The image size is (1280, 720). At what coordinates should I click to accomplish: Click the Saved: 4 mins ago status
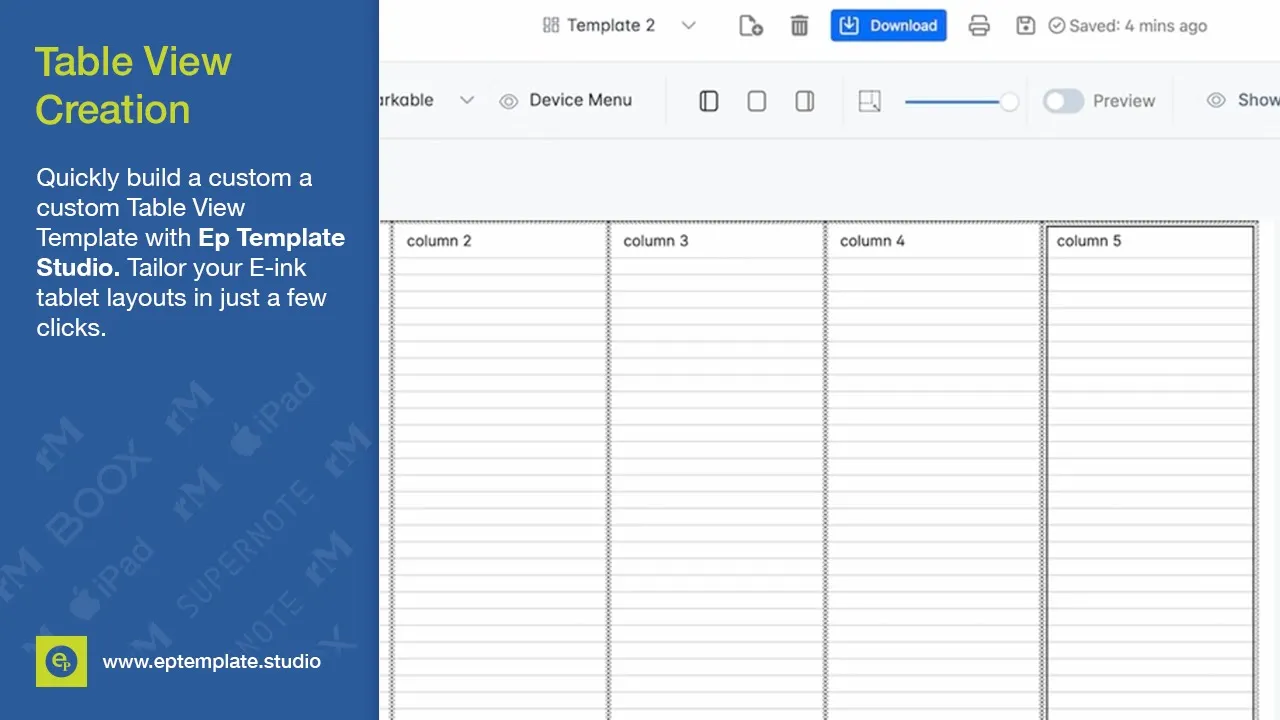1128,26
